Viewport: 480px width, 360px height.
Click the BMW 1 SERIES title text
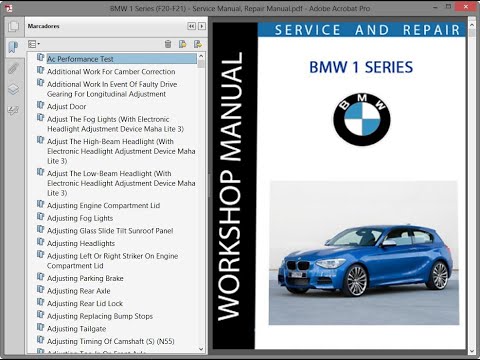tap(361, 67)
